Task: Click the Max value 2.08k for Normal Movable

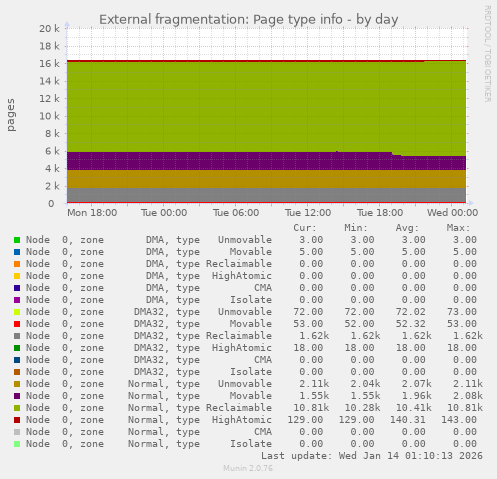Action: click(468, 396)
